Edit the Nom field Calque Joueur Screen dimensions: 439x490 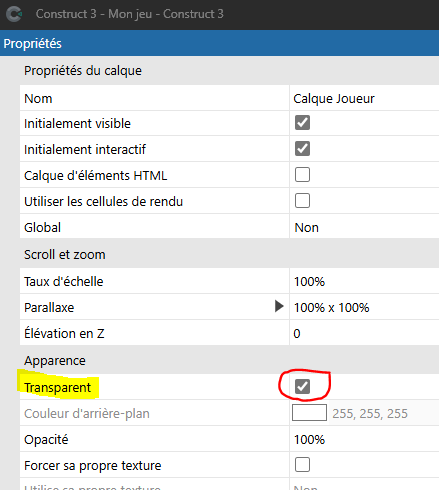(x=364, y=98)
